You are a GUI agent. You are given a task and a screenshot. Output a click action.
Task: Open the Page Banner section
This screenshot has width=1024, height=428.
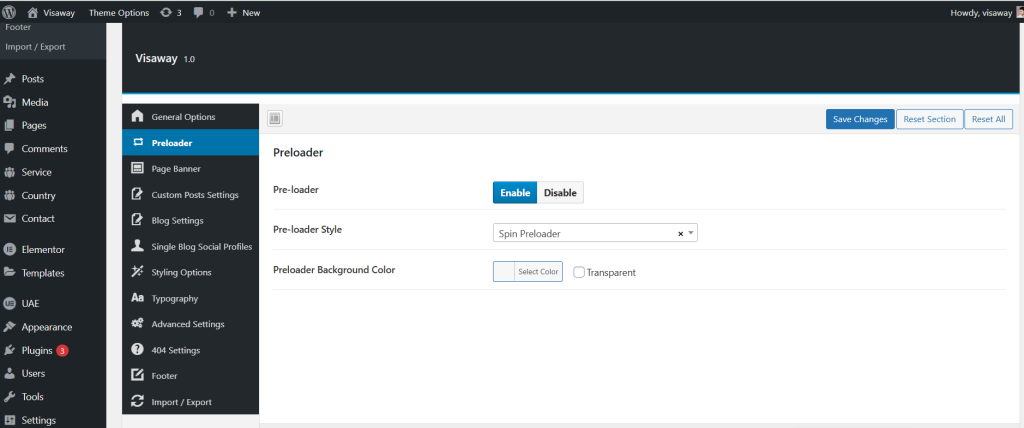click(x=176, y=168)
